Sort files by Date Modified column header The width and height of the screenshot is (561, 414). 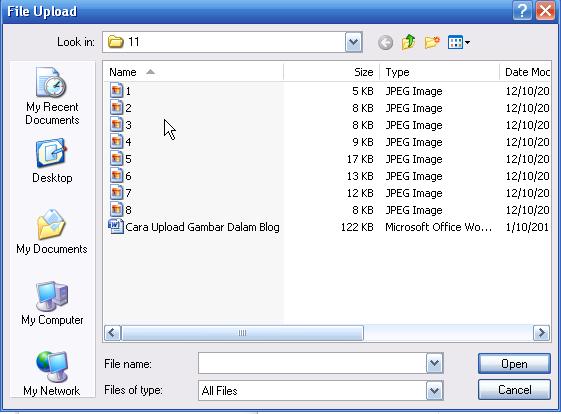point(525,72)
